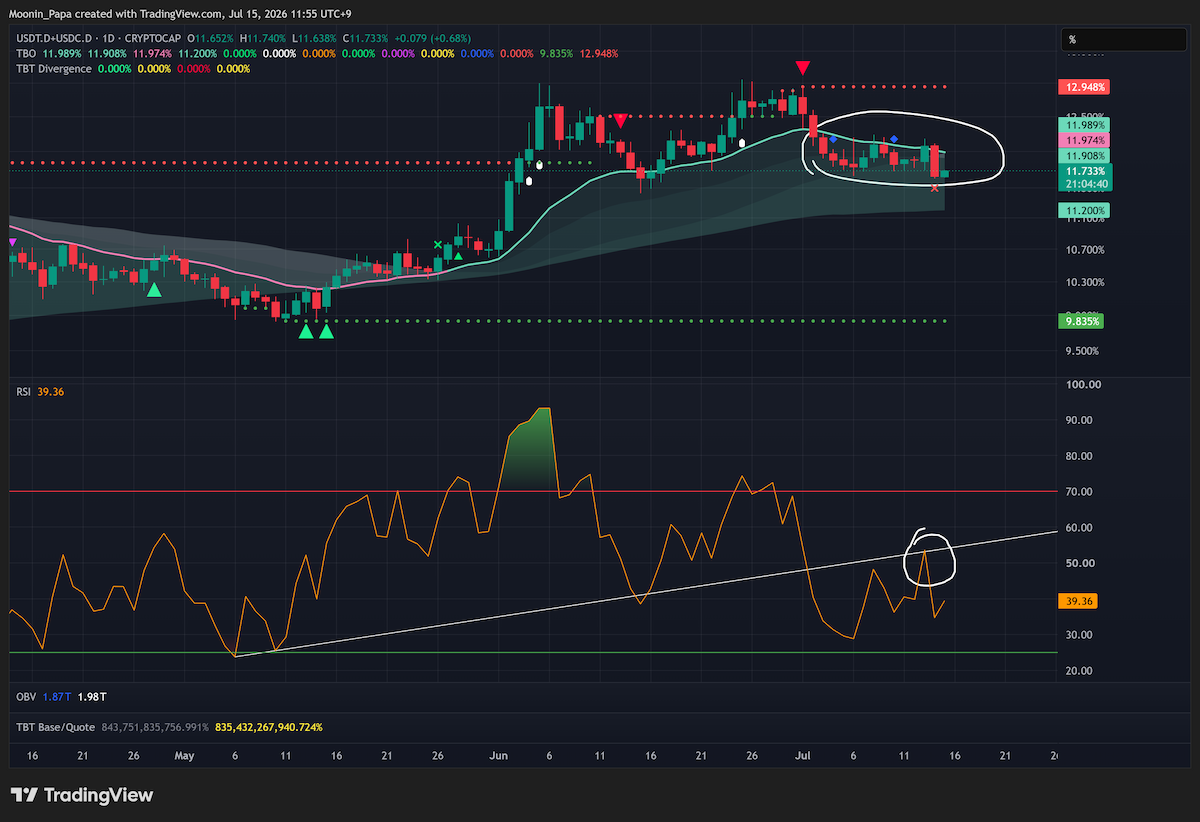Click the pink 11.974% price axis label

coord(1084,141)
